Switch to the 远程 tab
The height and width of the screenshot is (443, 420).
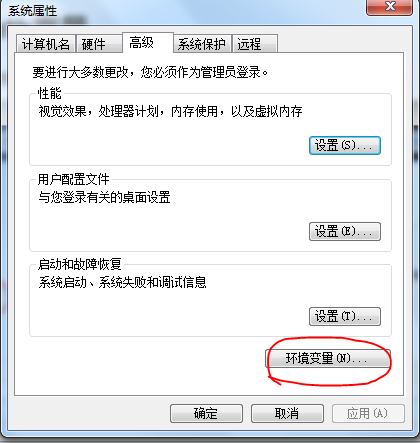pos(255,44)
